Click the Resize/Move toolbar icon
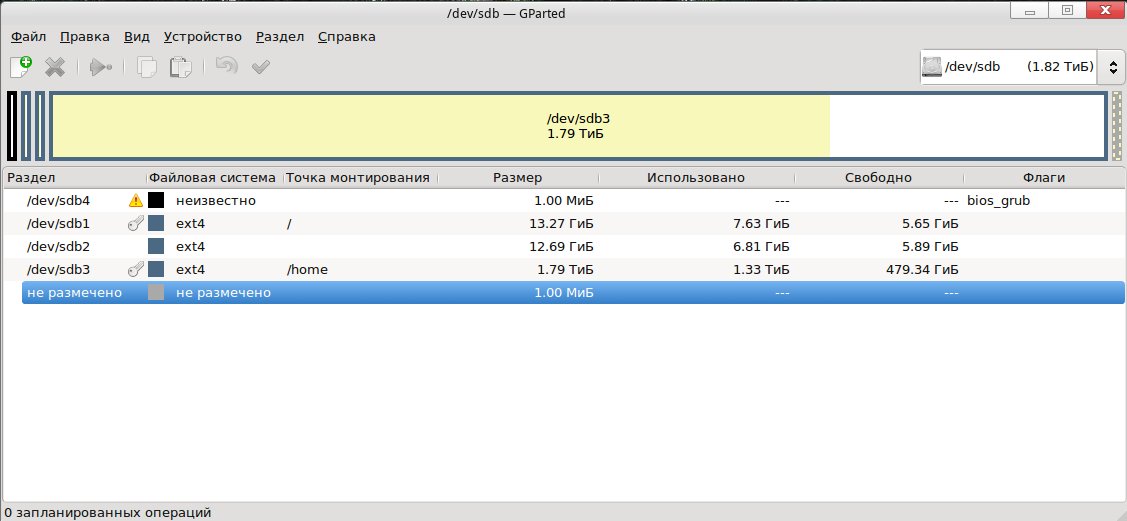The height and width of the screenshot is (521, 1127). (101, 68)
